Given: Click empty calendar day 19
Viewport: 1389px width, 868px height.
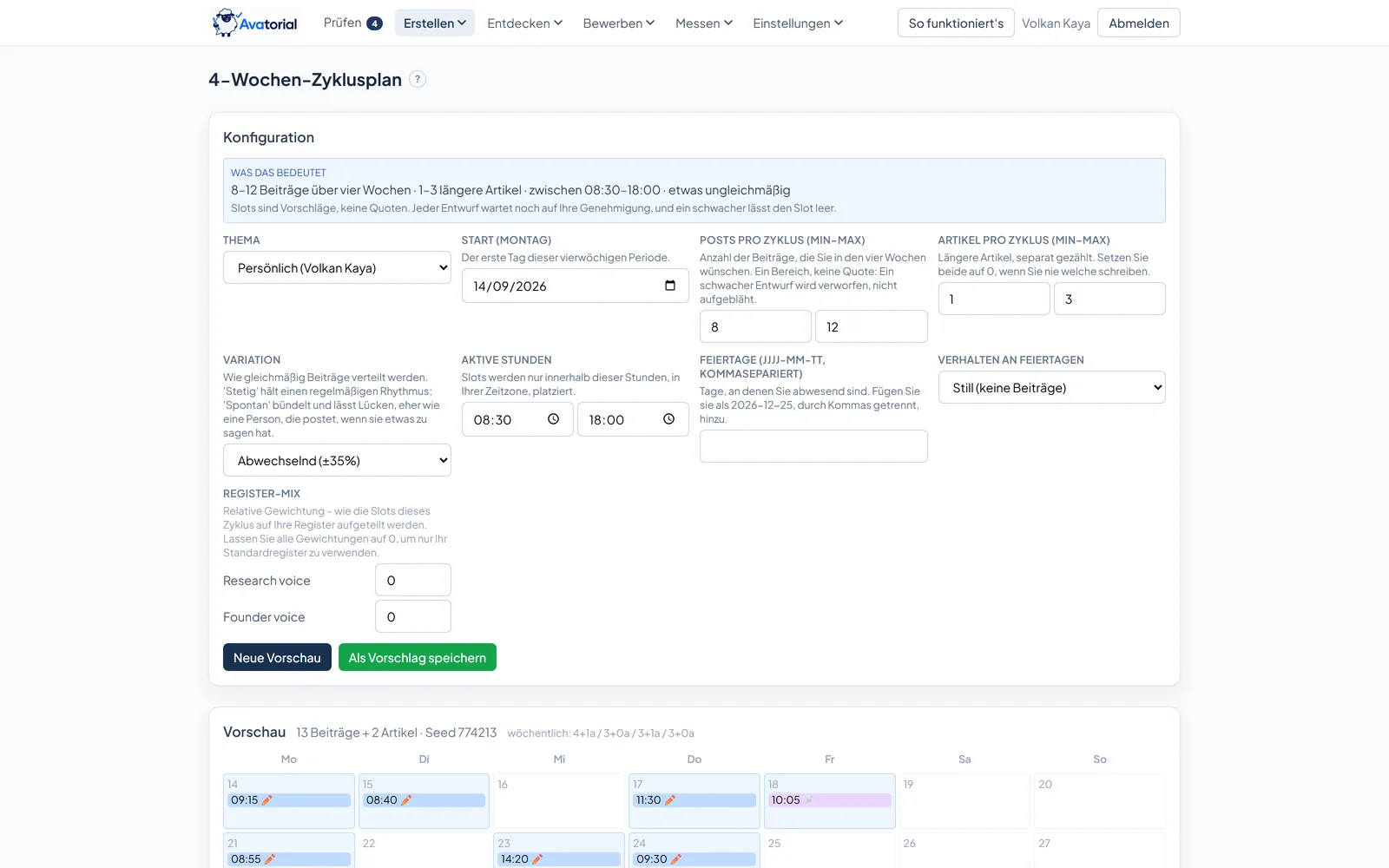Looking at the screenshot, I should 964,801.
